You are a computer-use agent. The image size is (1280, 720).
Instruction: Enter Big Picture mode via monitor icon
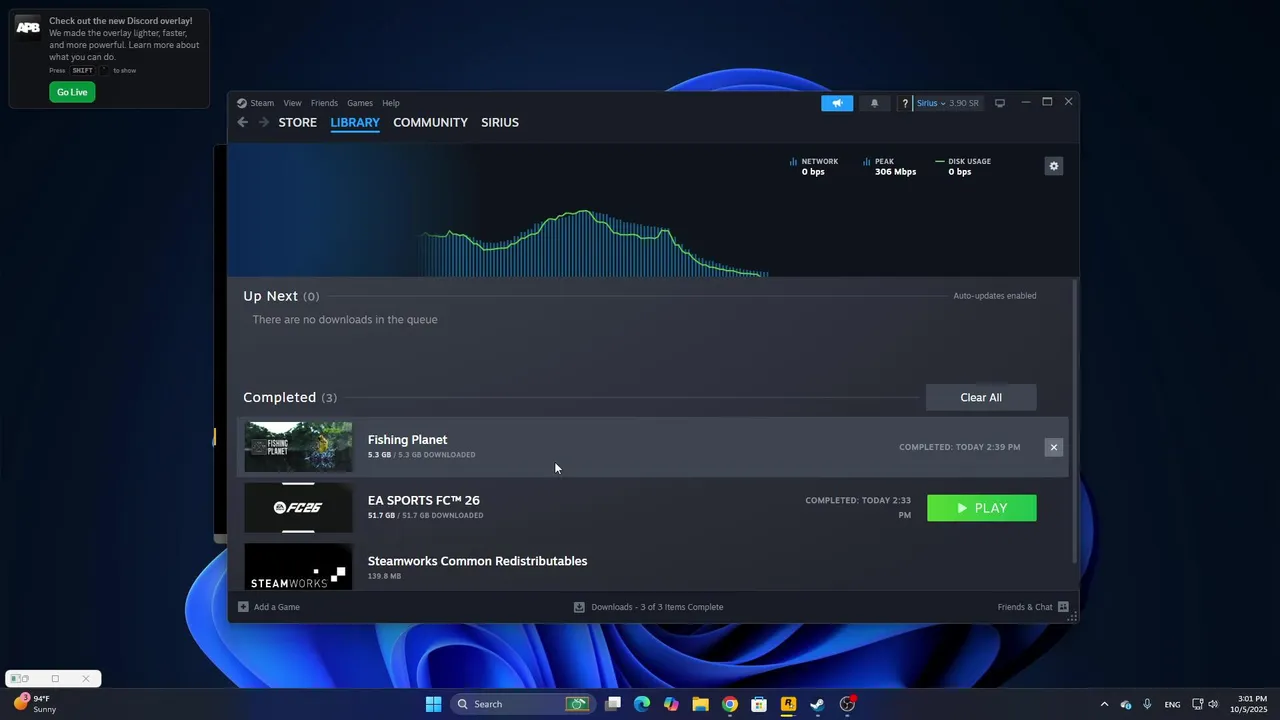click(999, 103)
